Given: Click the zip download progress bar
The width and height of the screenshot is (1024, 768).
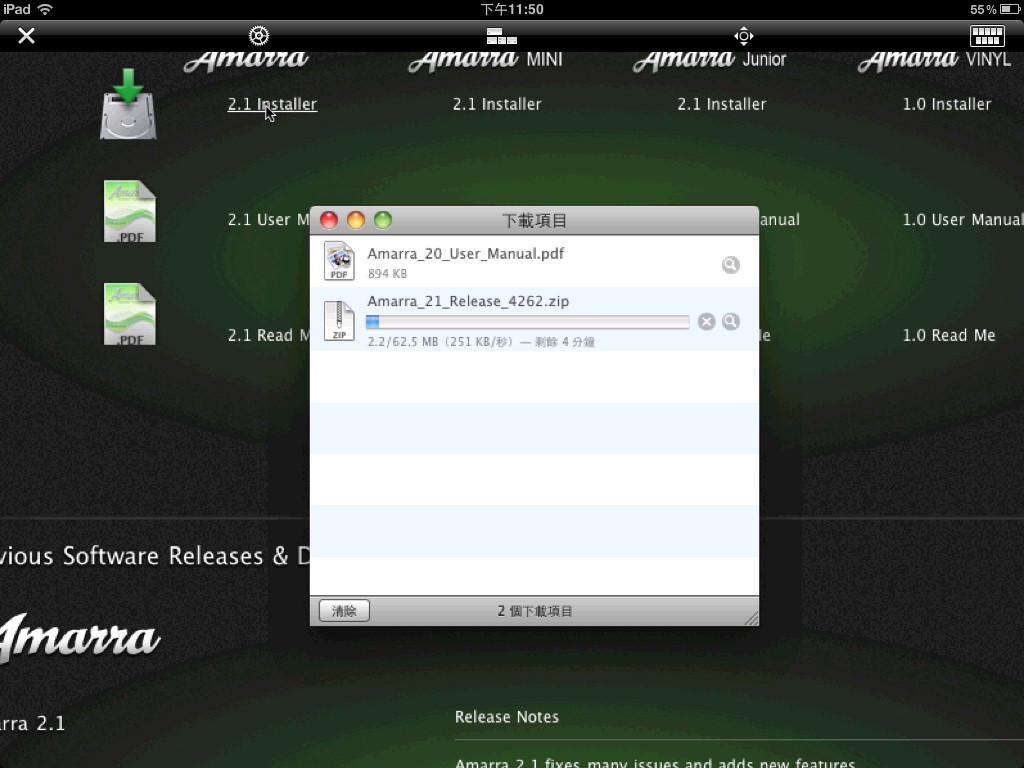Looking at the screenshot, I should 528,321.
